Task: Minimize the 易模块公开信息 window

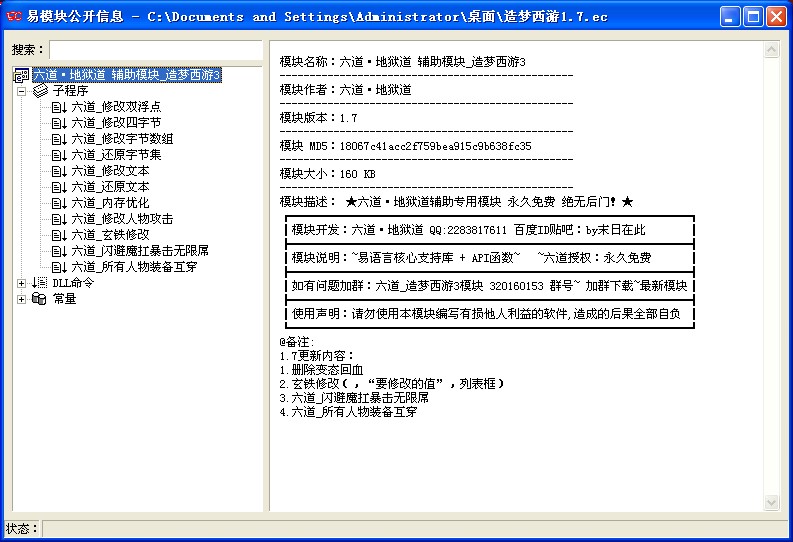Action: pos(729,17)
